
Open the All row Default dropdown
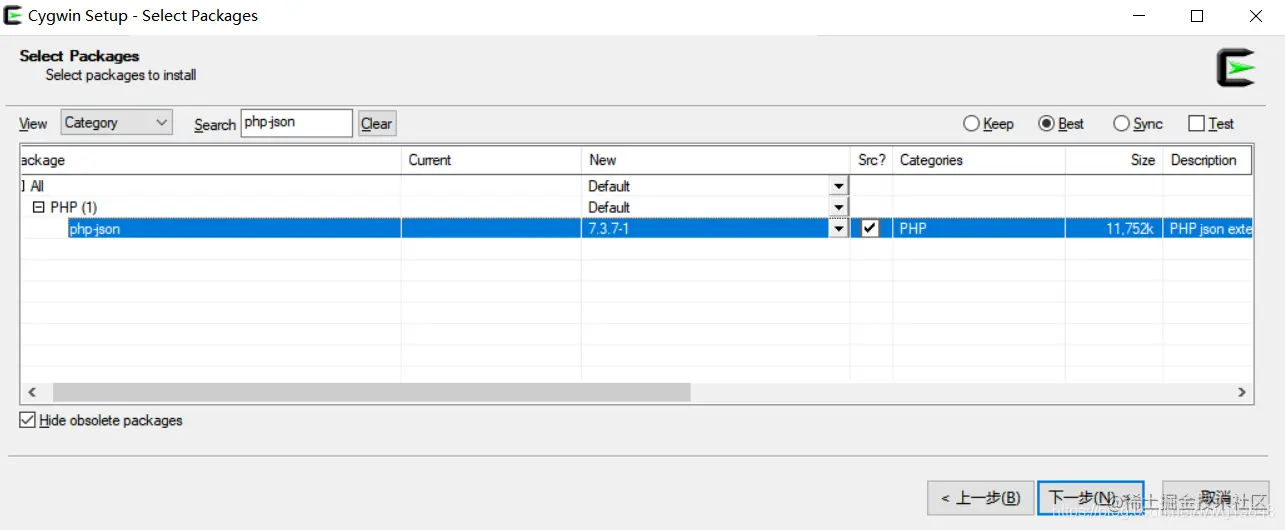tap(838, 186)
